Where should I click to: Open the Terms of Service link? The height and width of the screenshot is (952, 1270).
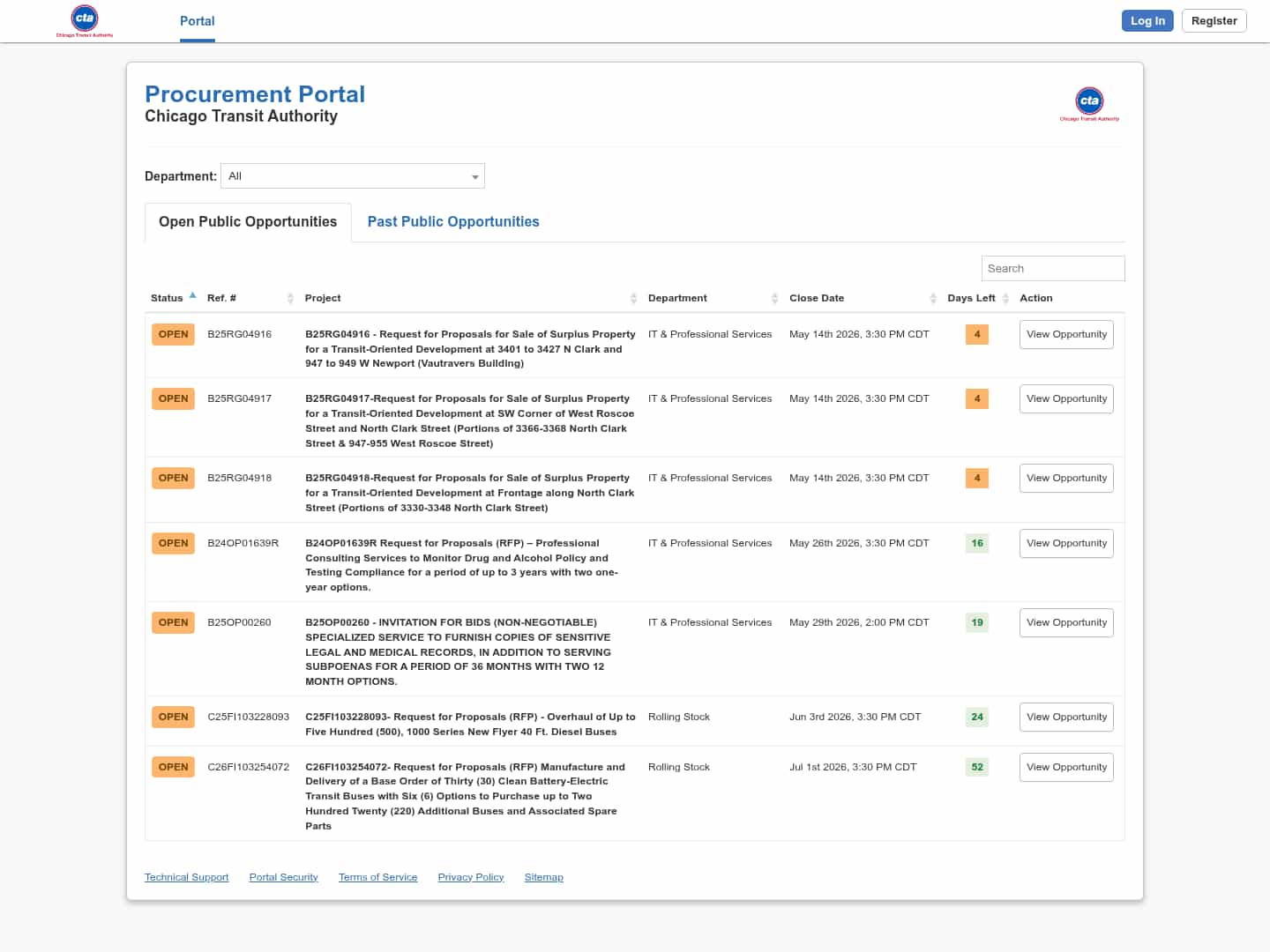(377, 878)
